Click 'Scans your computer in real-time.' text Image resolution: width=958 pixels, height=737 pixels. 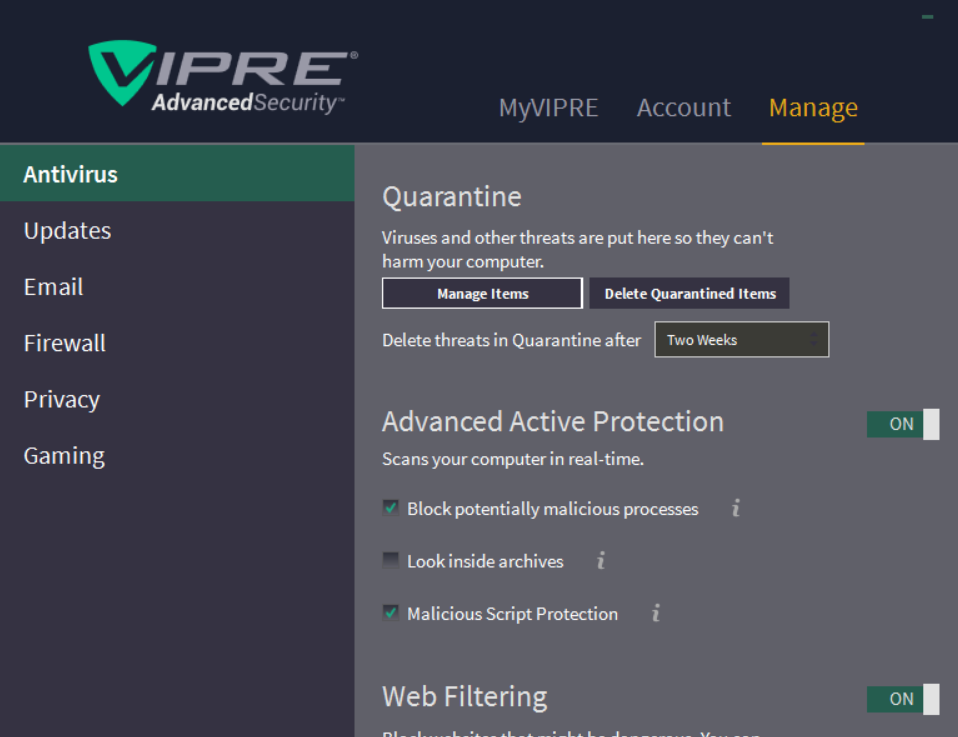(513, 459)
